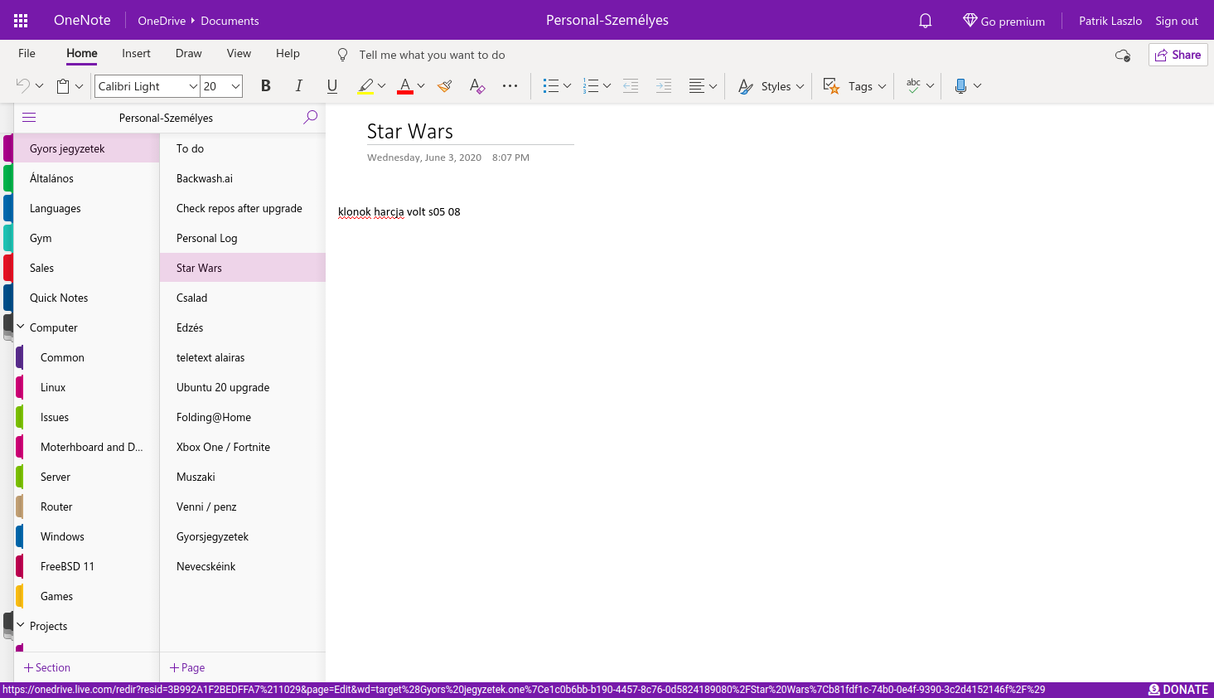This screenshot has width=1214, height=698.
Task: Open the Font Color dropdown arrow
Action: [421, 86]
